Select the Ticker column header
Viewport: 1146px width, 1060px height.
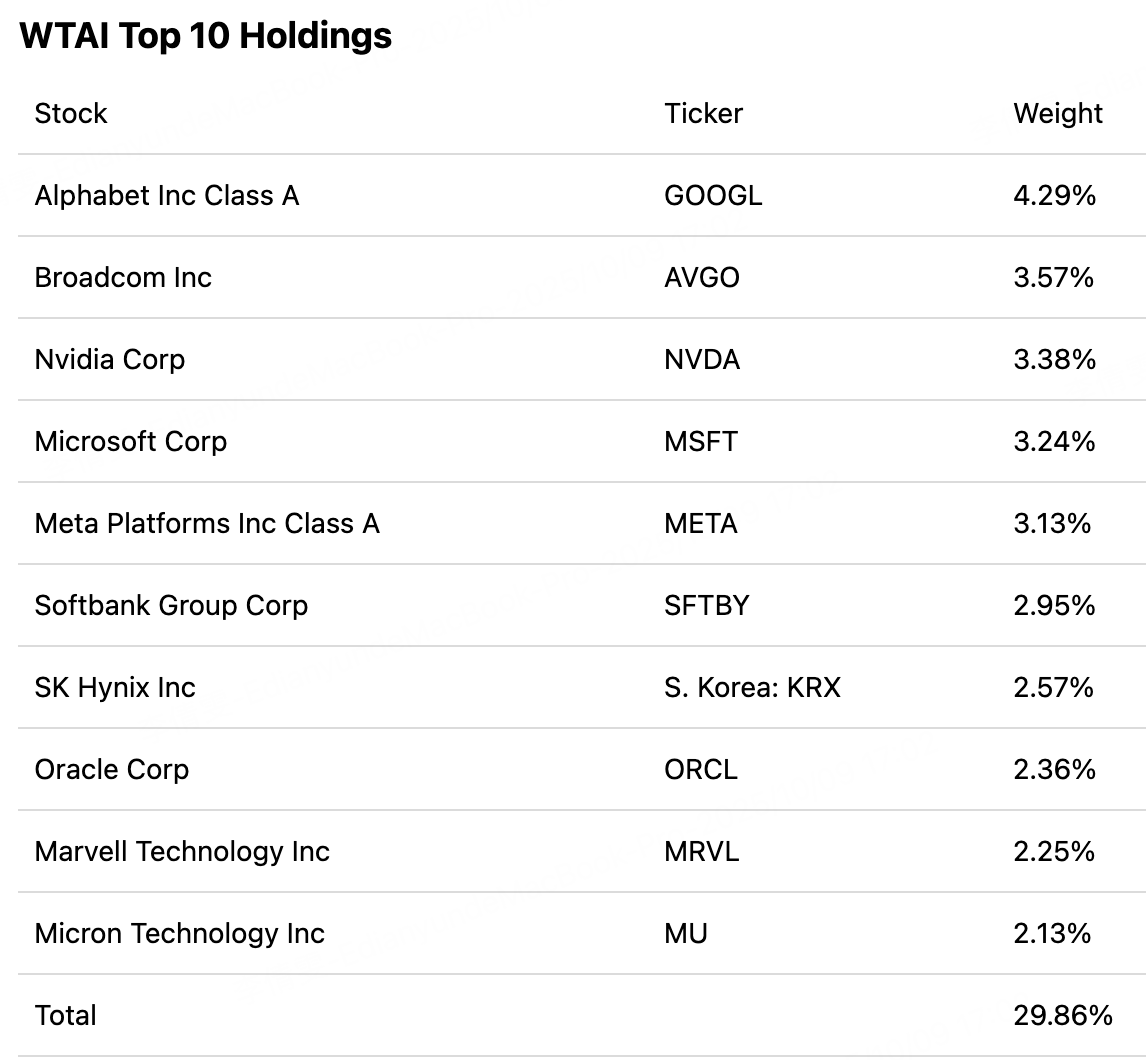(x=703, y=113)
